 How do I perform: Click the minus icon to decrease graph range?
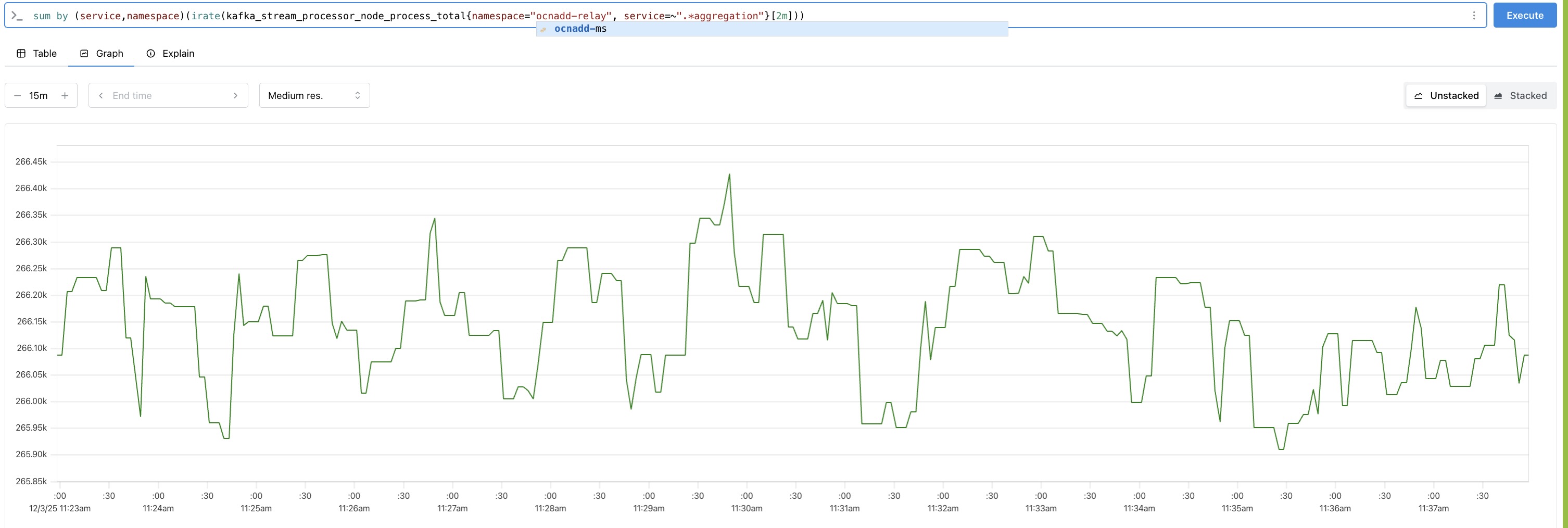coord(18,95)
